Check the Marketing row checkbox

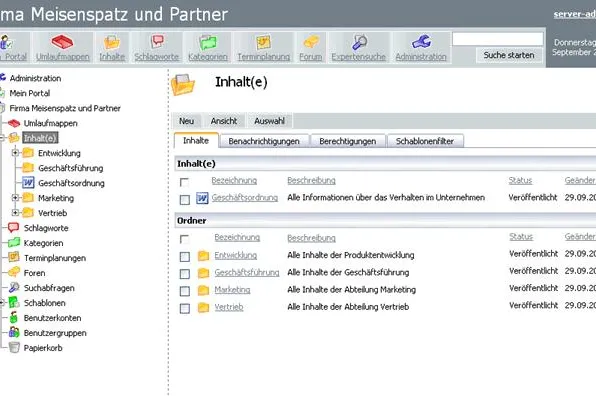[x=185, y=291]
